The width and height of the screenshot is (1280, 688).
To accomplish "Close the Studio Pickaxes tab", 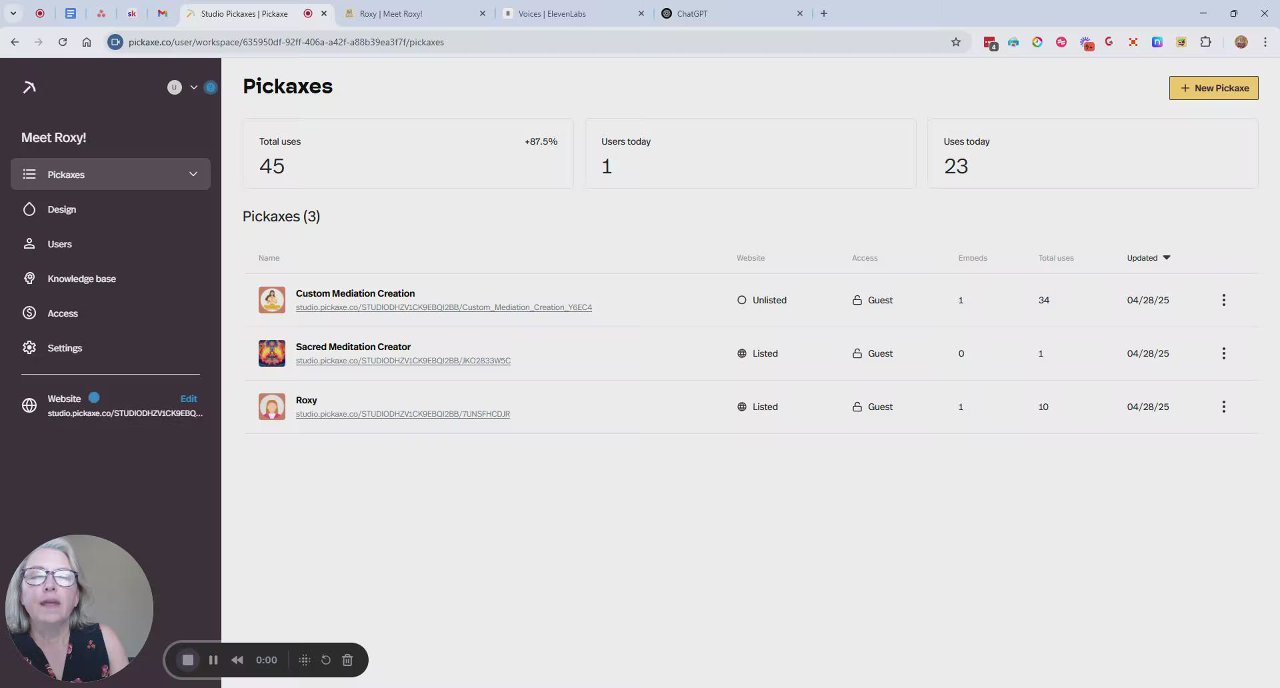I will pos(323,14).
